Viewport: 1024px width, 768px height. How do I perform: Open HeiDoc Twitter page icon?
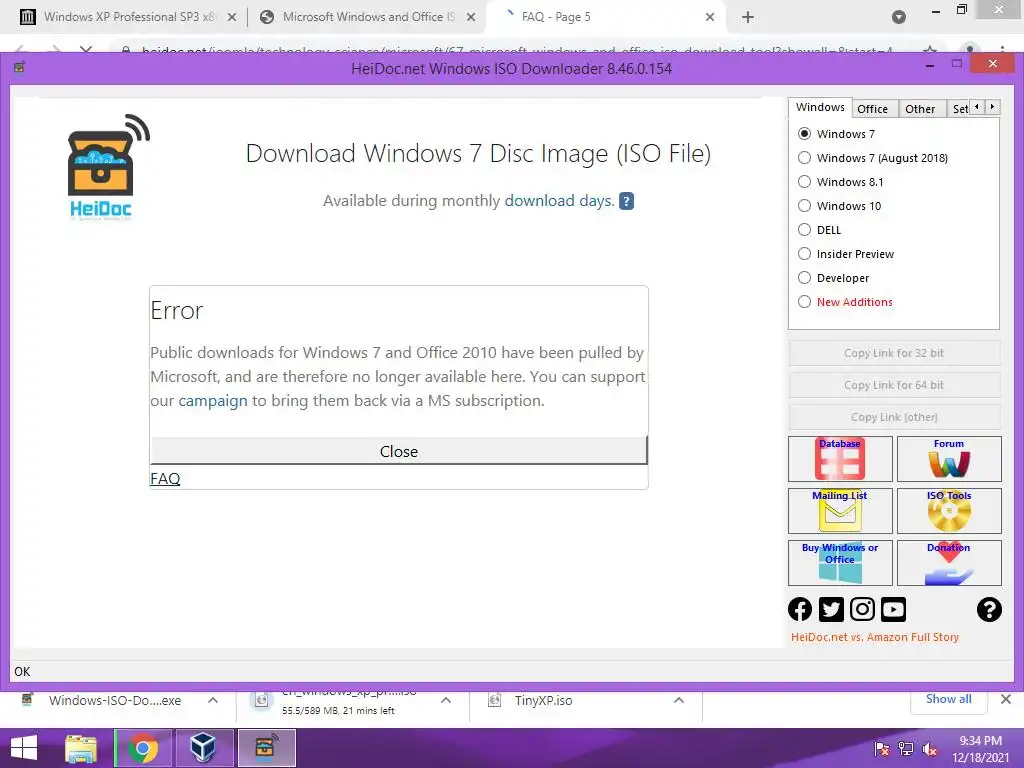pos(831,609)
